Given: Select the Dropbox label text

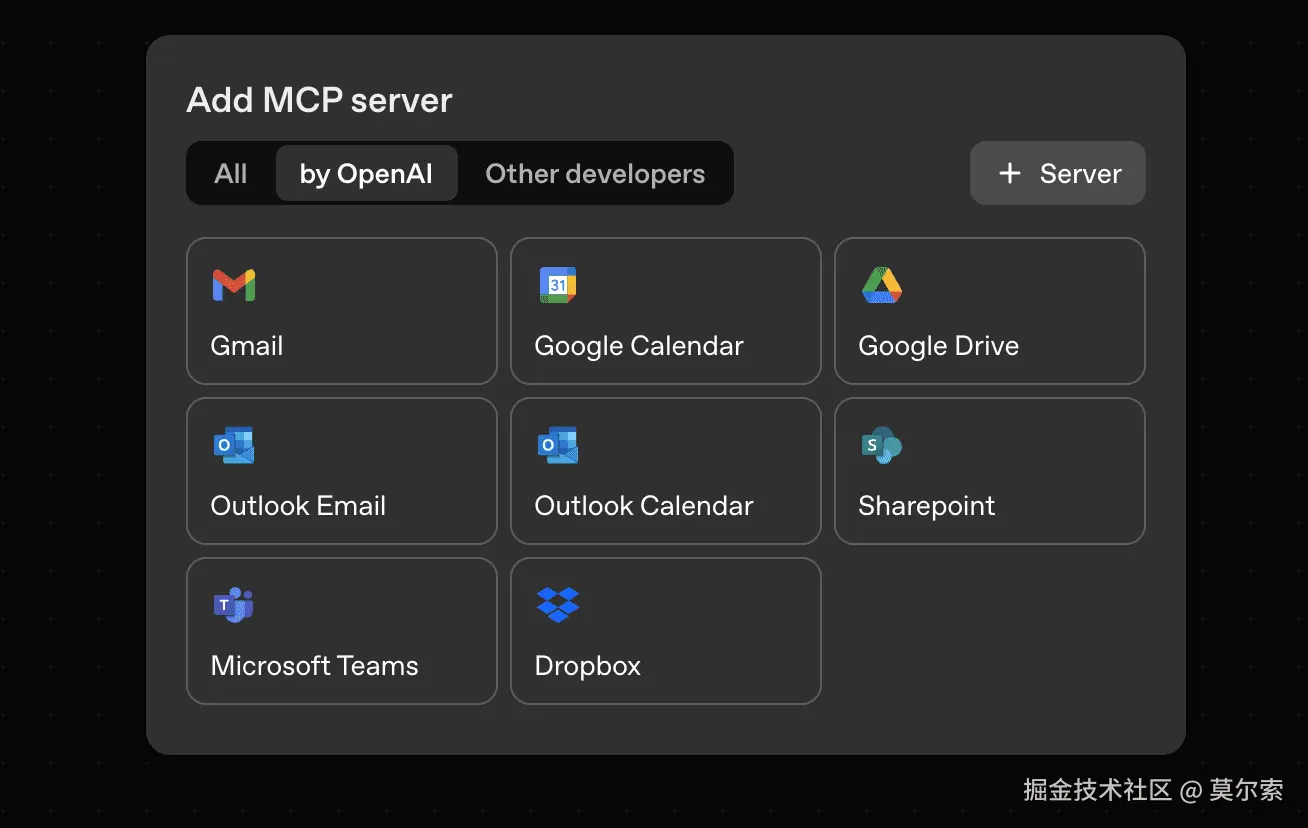Looking at the screenshot, I should [588, 666].
